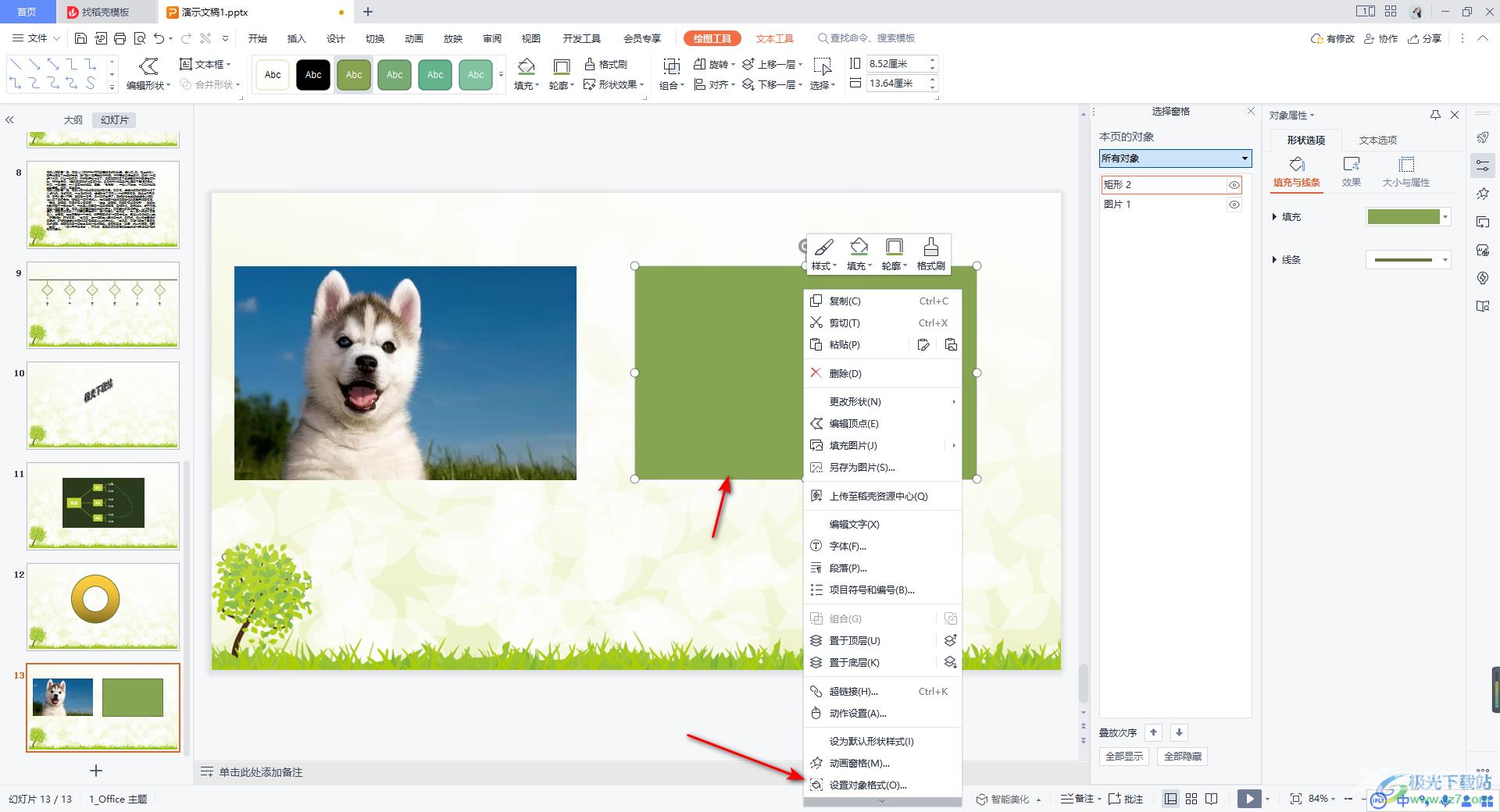1500x812 pixels.
Task: Click the Undo arrow icon
Action: [159, 38]
